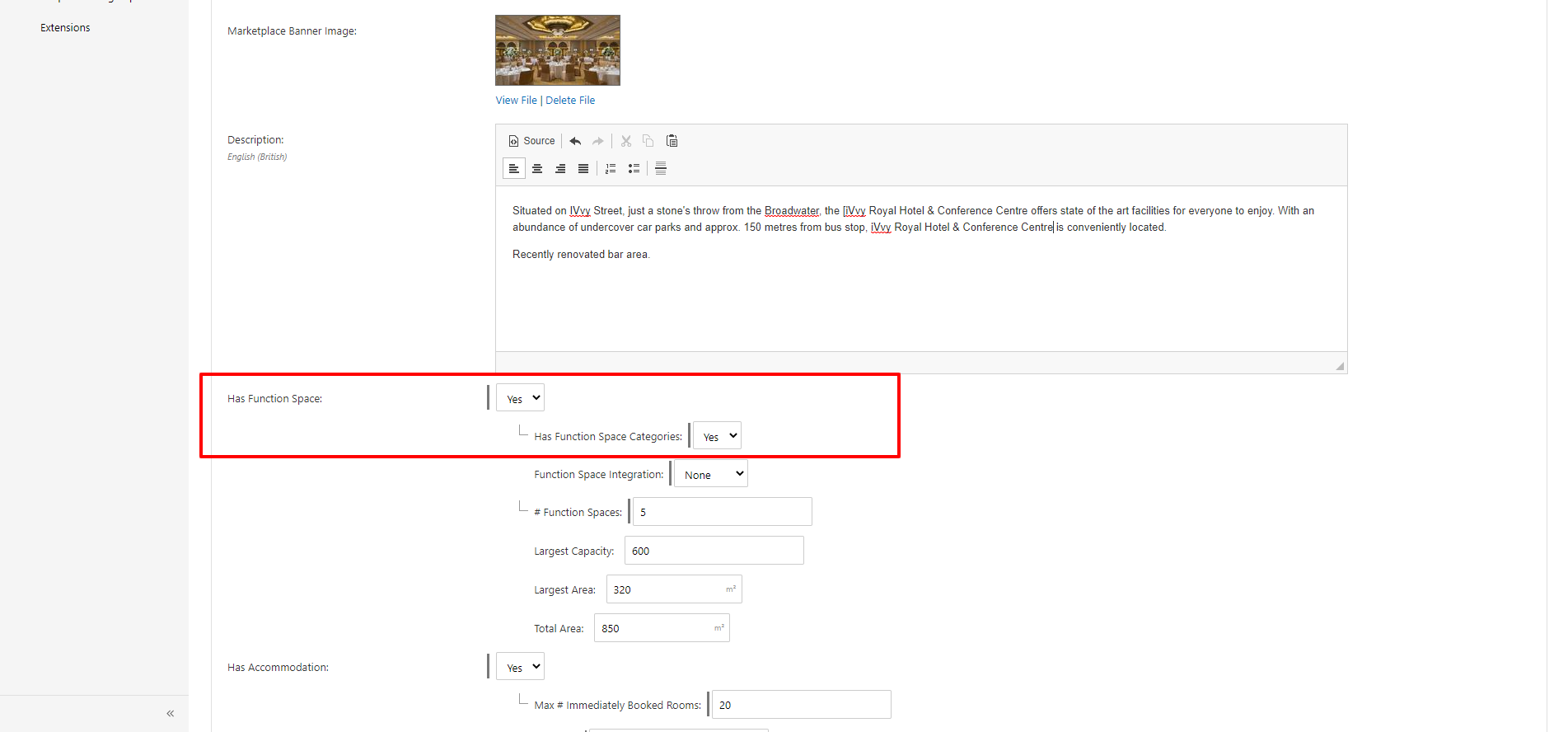Align description text right

click(x=560, y=168)
